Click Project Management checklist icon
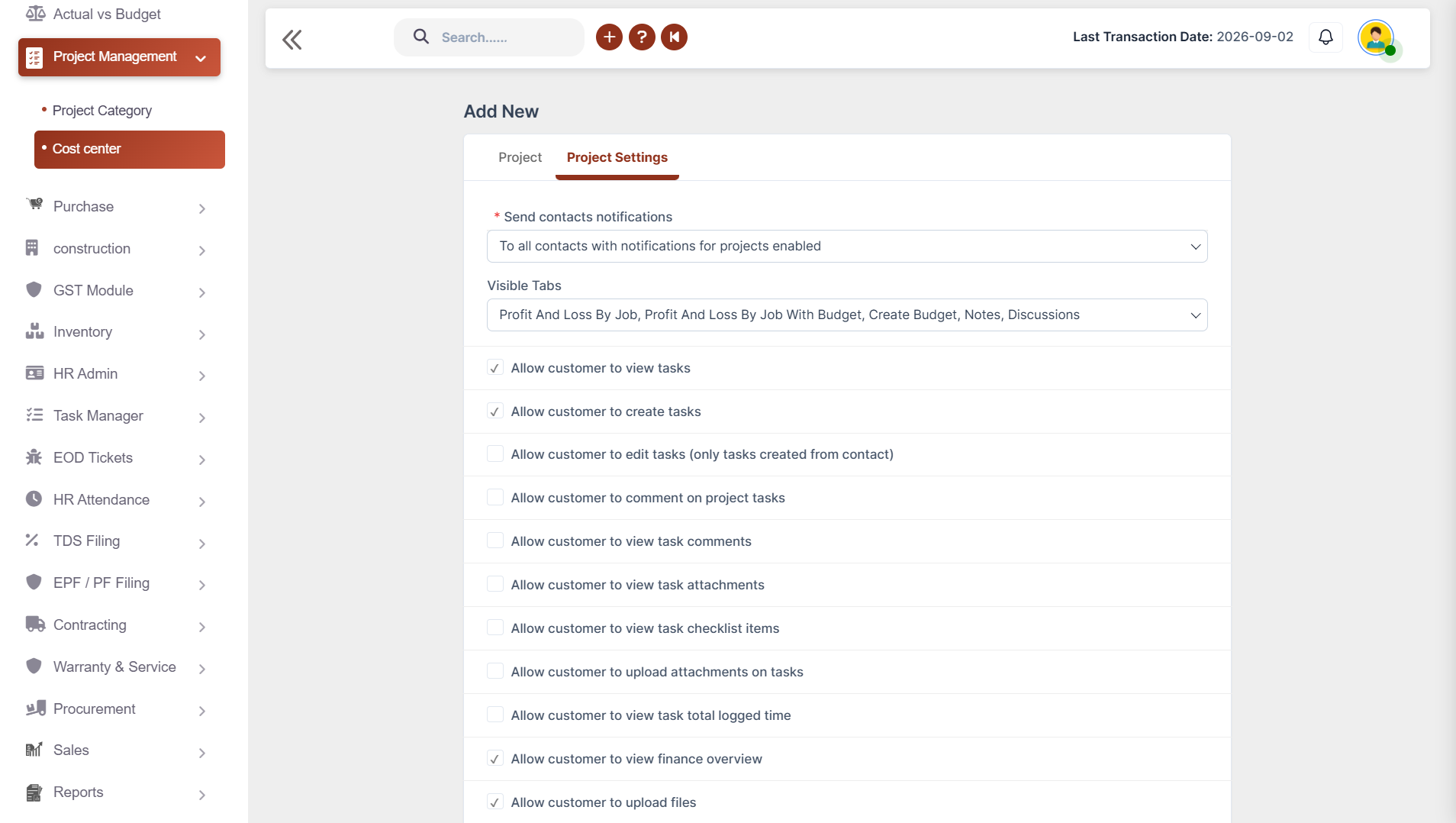 [x=34, y=57]
